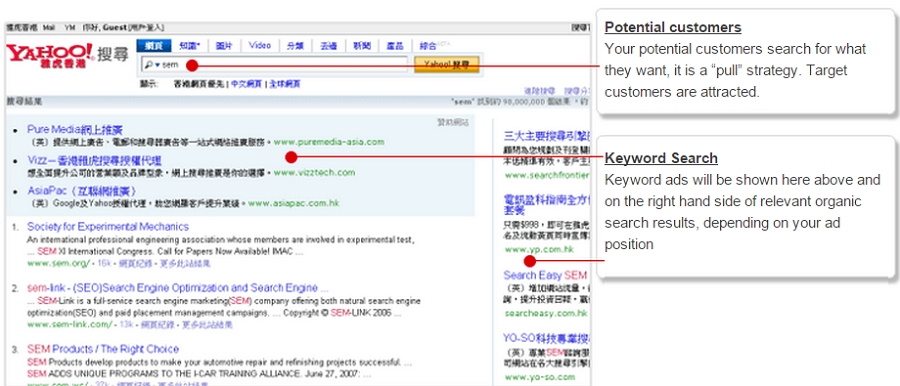Click the magnifier icon in the search box

(x=149, y=65)
